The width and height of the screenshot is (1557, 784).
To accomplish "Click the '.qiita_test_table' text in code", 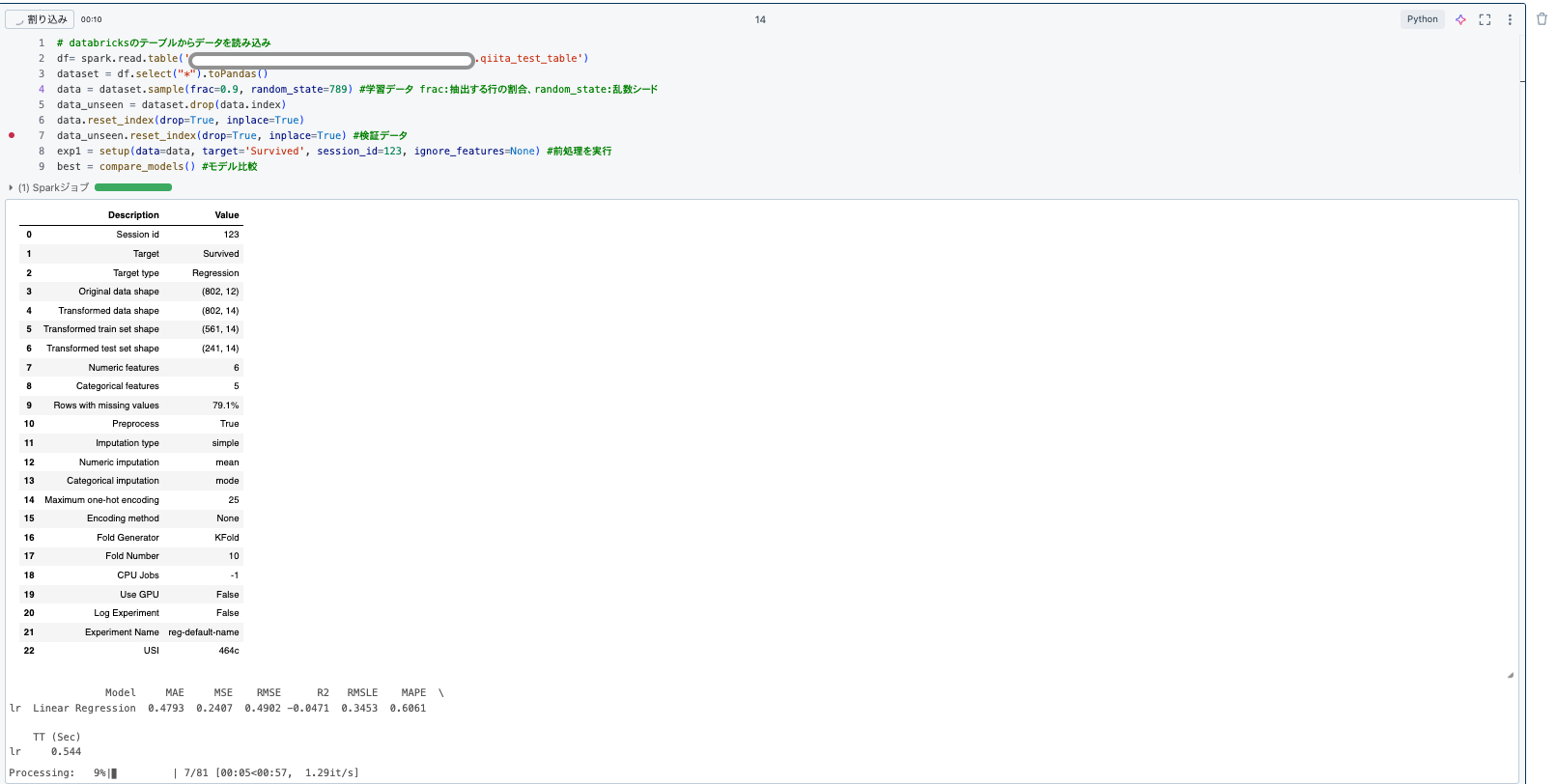I will 527,58.
